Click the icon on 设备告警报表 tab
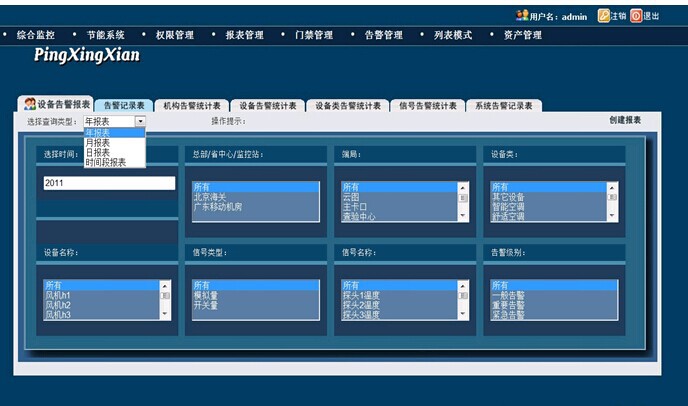This screenshot has height=406, width=688. point(30,104)
